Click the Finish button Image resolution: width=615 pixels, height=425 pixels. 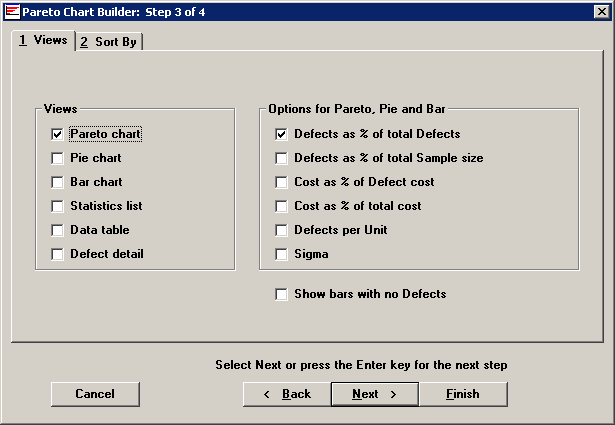[463, 394]
